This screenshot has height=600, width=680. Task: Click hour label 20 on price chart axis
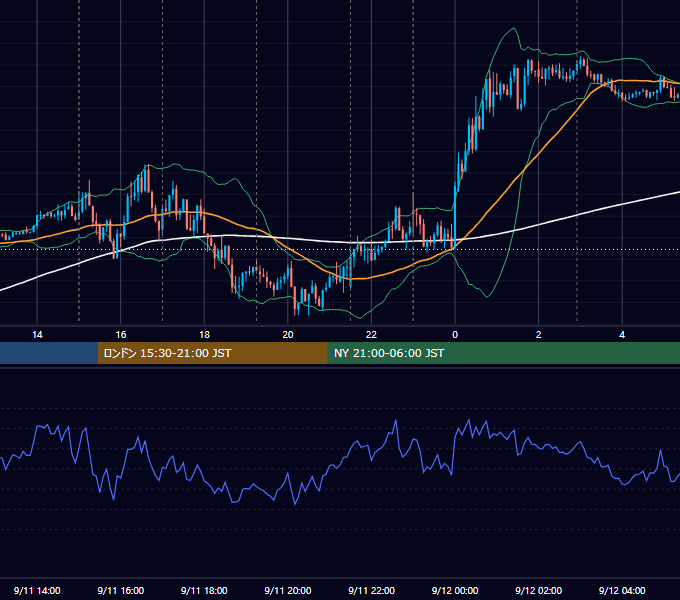(x=288, y=335)
